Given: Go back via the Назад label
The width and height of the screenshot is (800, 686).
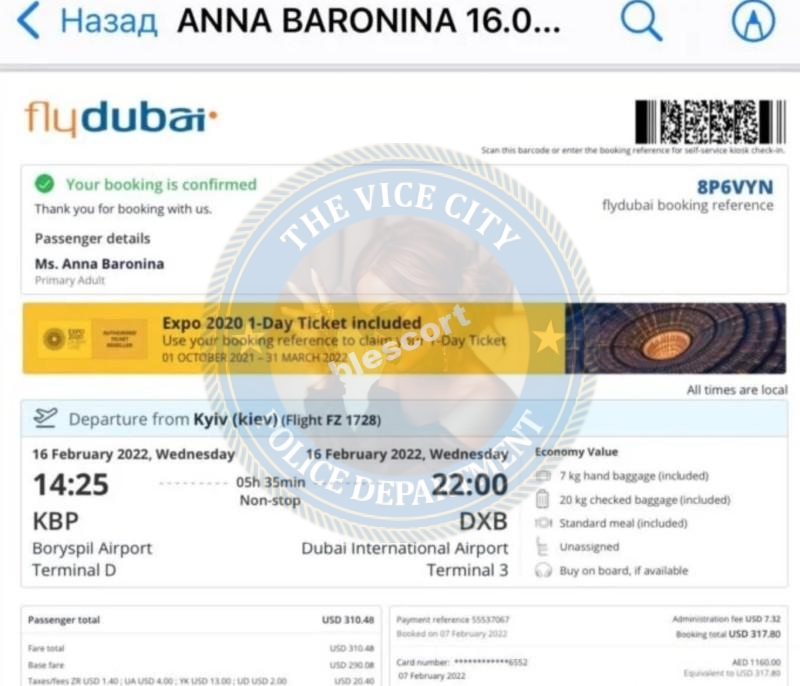Looking at the screenshot, I should click(x=109, y=21).
